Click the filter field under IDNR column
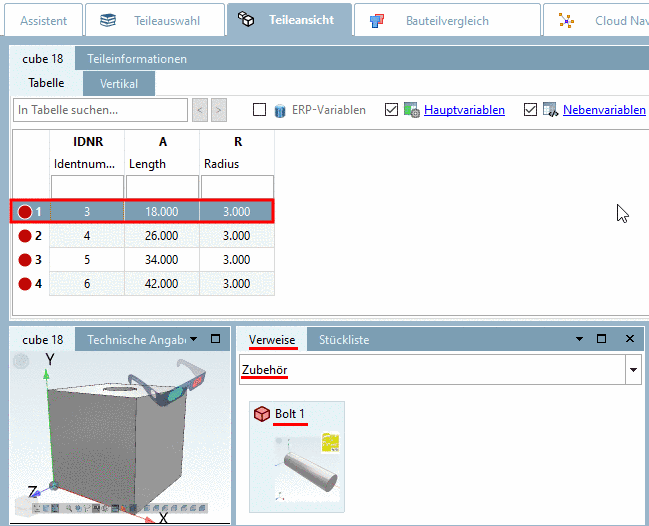 [x=87, y=187]
